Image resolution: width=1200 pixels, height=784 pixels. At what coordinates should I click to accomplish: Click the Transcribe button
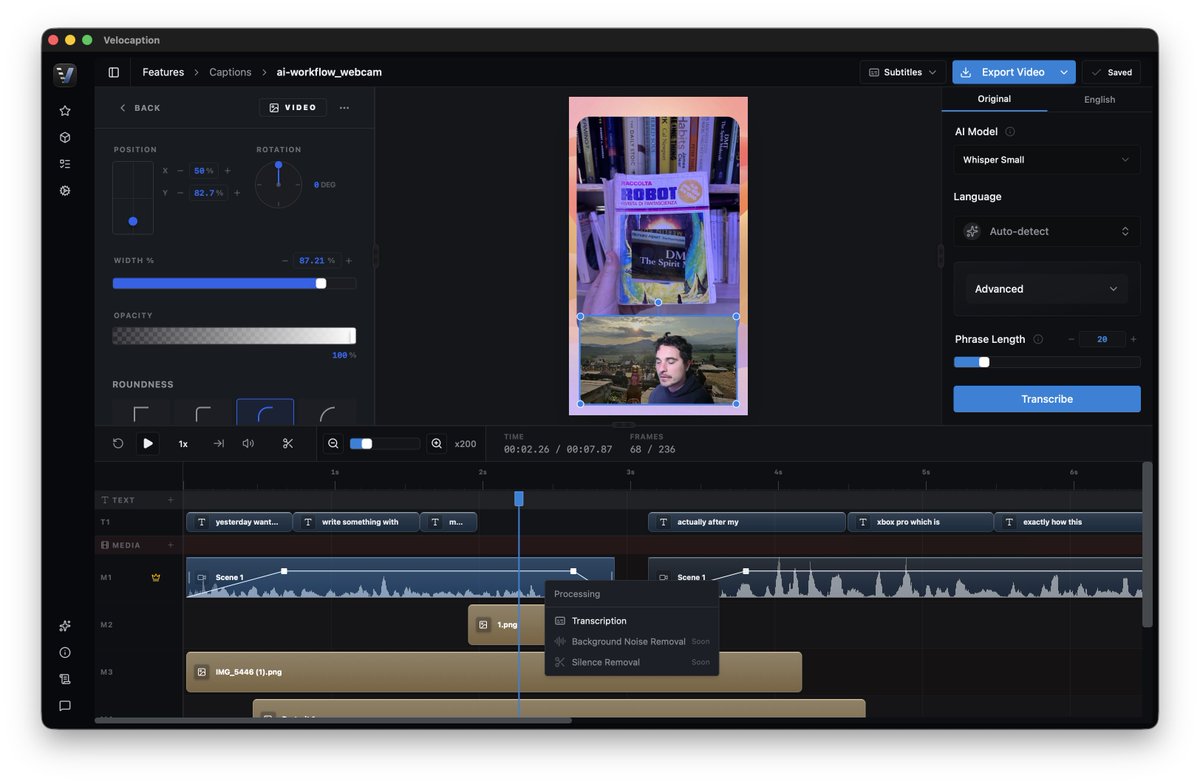(x=1047, y=399)
